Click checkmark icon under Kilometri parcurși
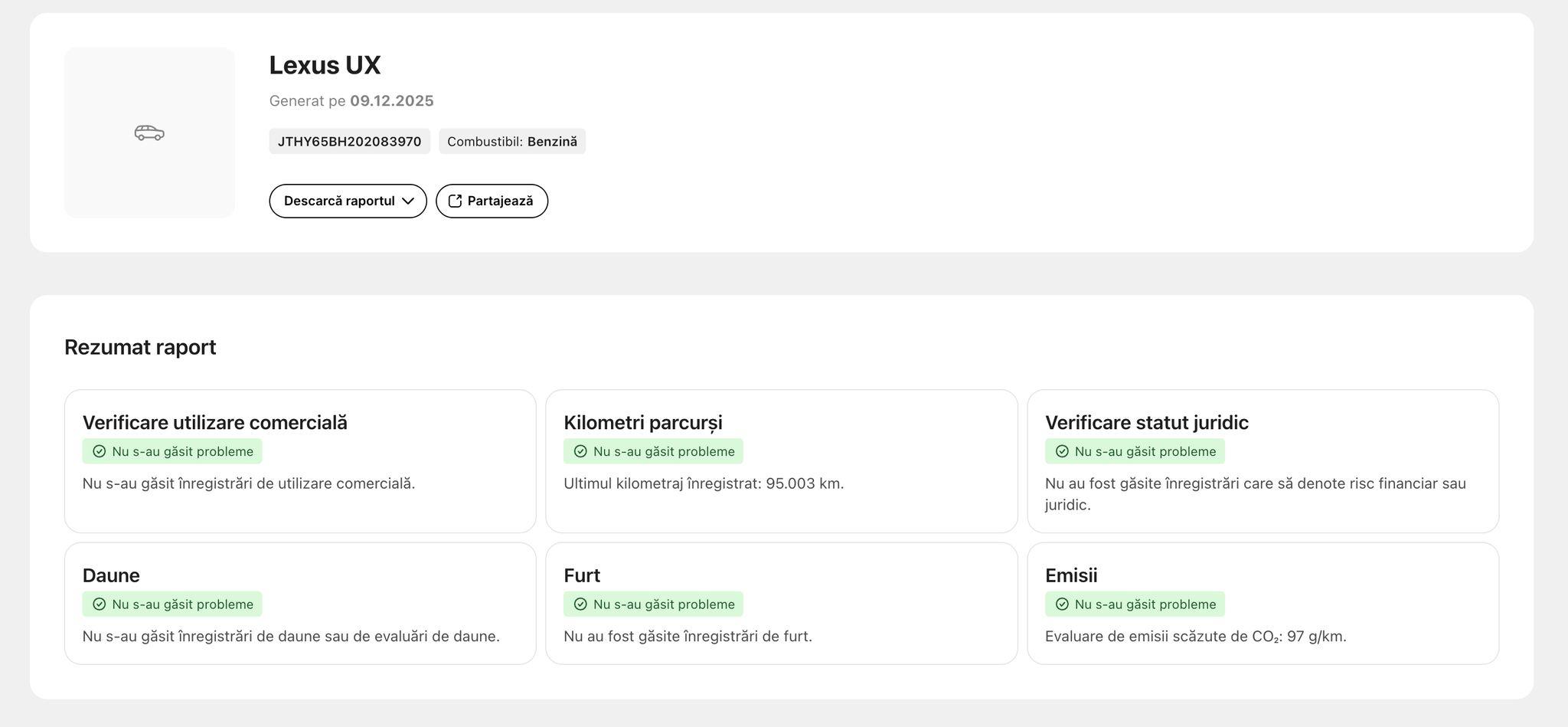 580,451
